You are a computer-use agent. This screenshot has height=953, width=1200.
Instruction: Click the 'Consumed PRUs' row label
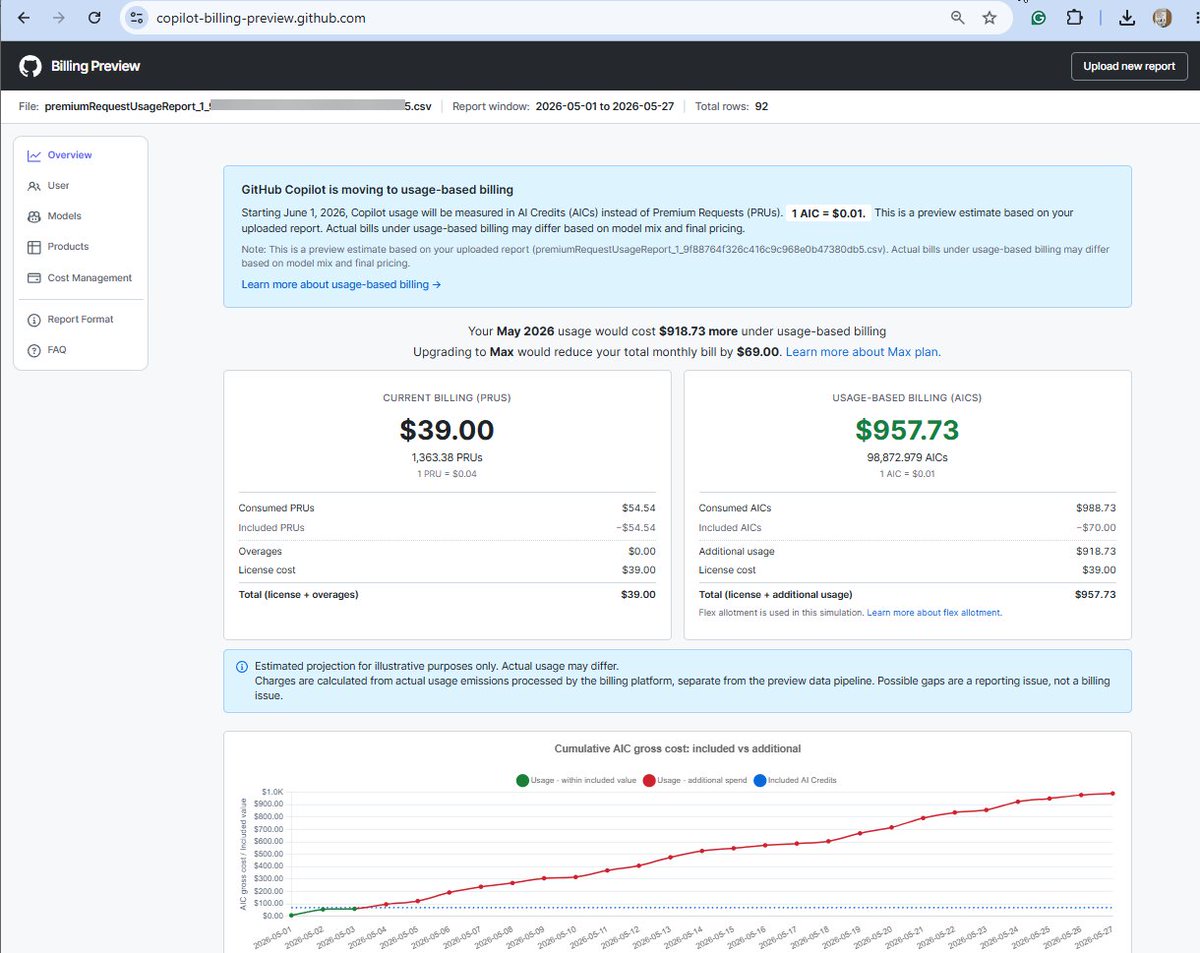(276, 508)
